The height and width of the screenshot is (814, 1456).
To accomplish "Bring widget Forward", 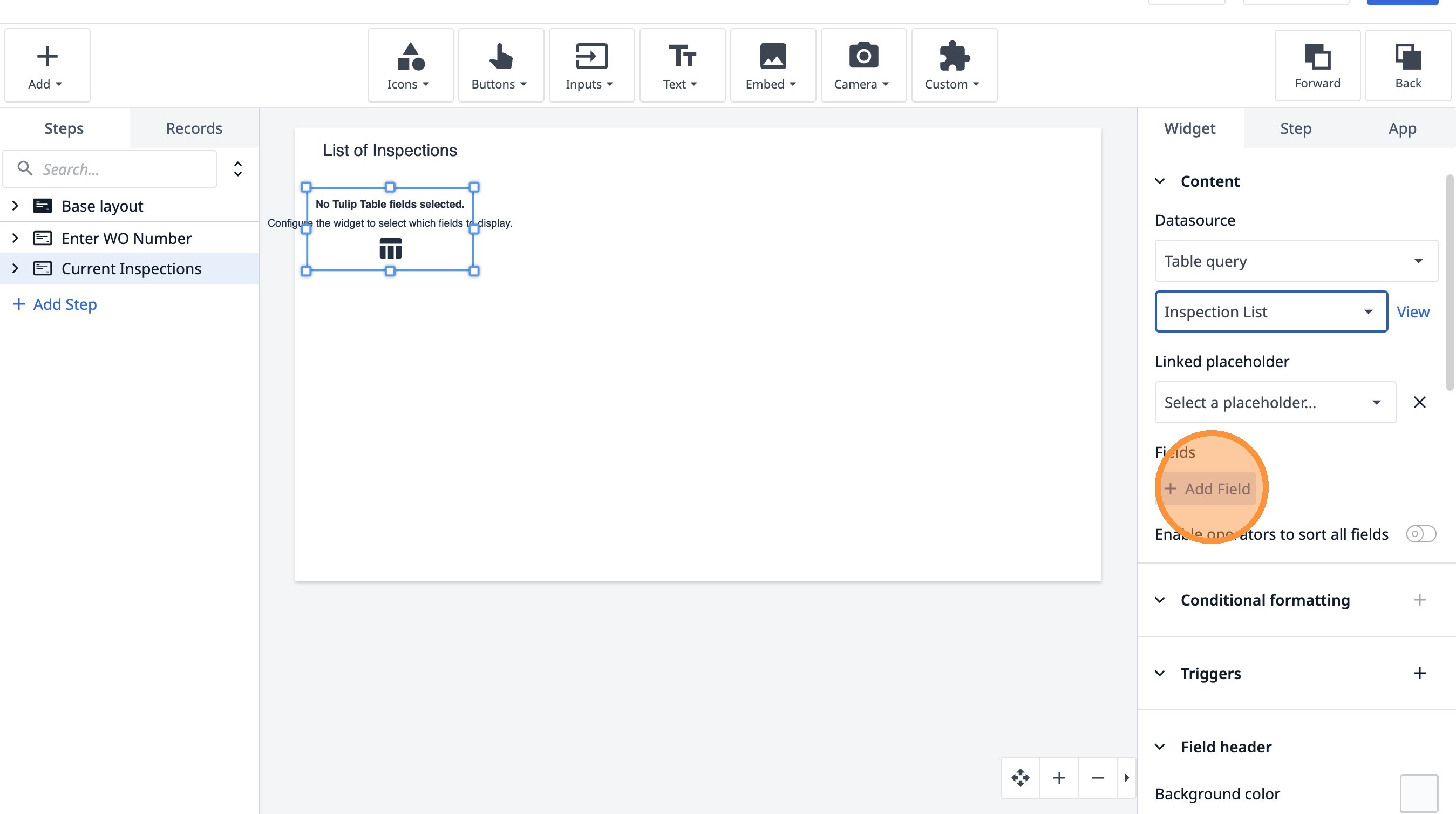I will click(x=1317, y=65).
